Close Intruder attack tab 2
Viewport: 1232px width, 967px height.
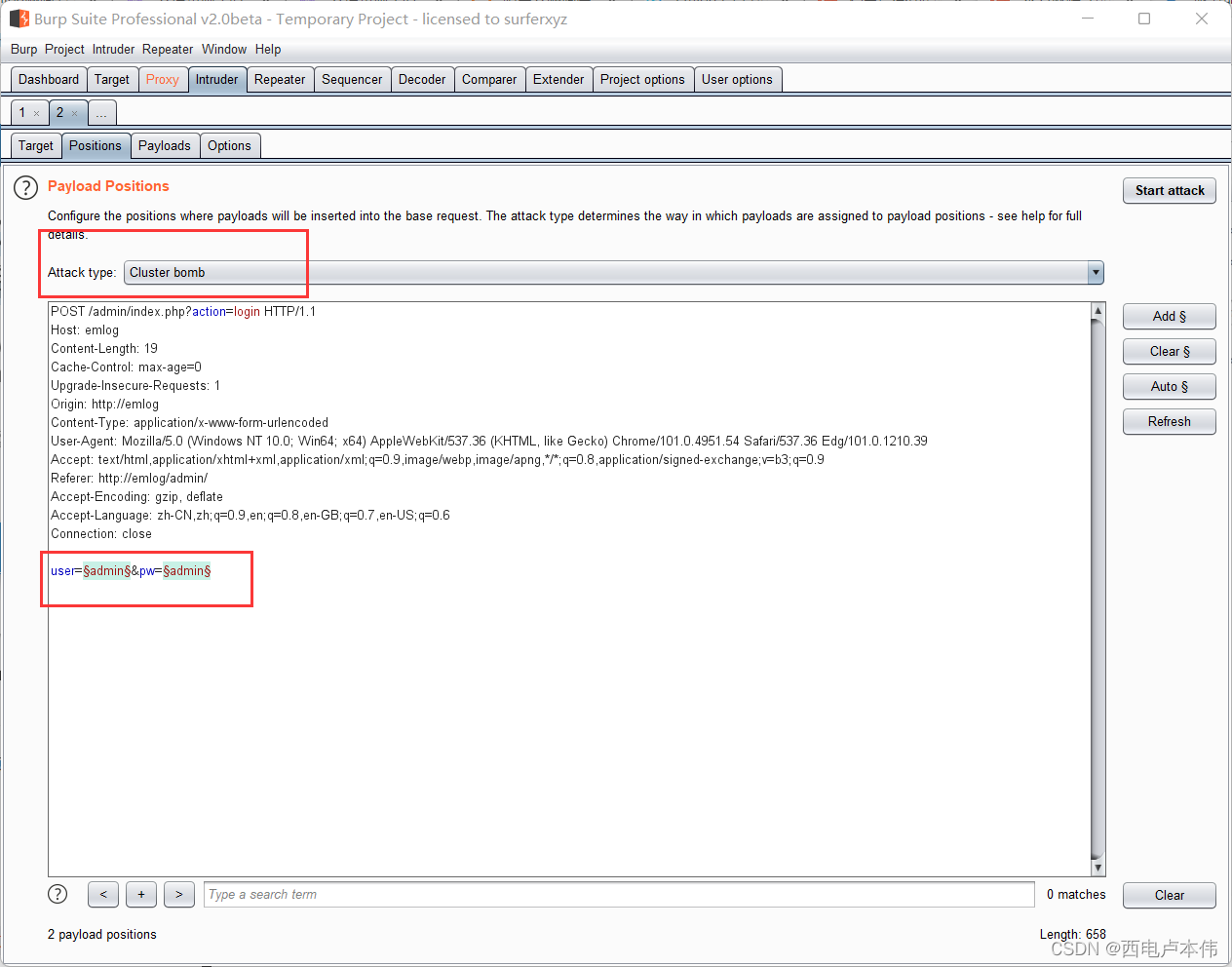pyautogui.click(x=74, y=114)
